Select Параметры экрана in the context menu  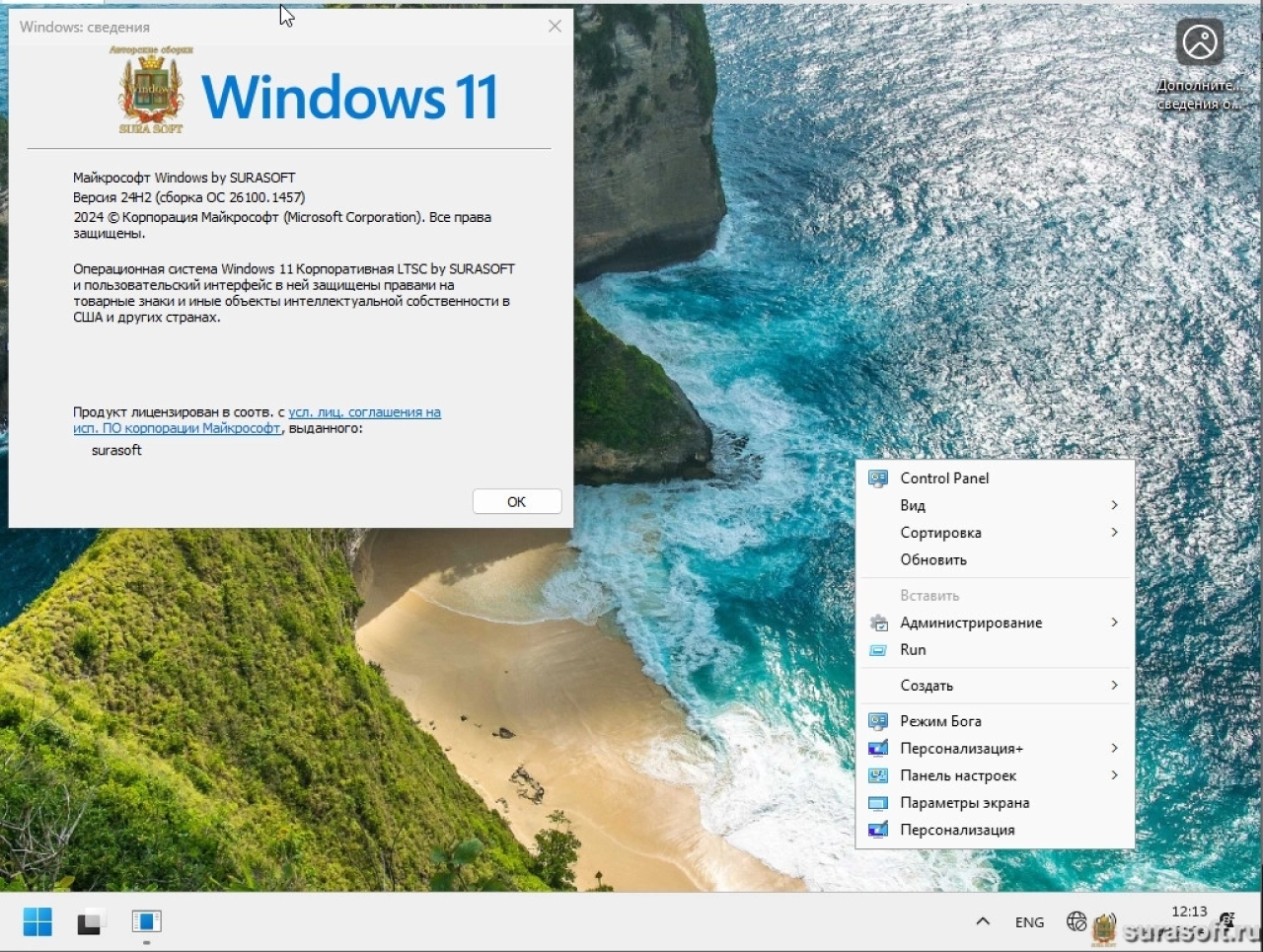(995, 803)
